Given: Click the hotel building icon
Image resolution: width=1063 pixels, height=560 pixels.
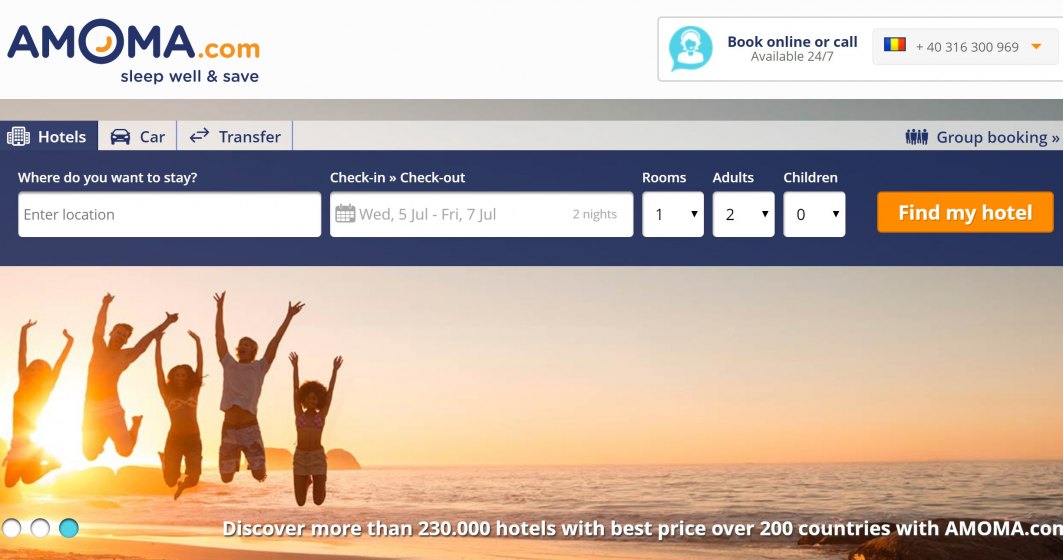Looking at the screenshot, I should (18, 136).
